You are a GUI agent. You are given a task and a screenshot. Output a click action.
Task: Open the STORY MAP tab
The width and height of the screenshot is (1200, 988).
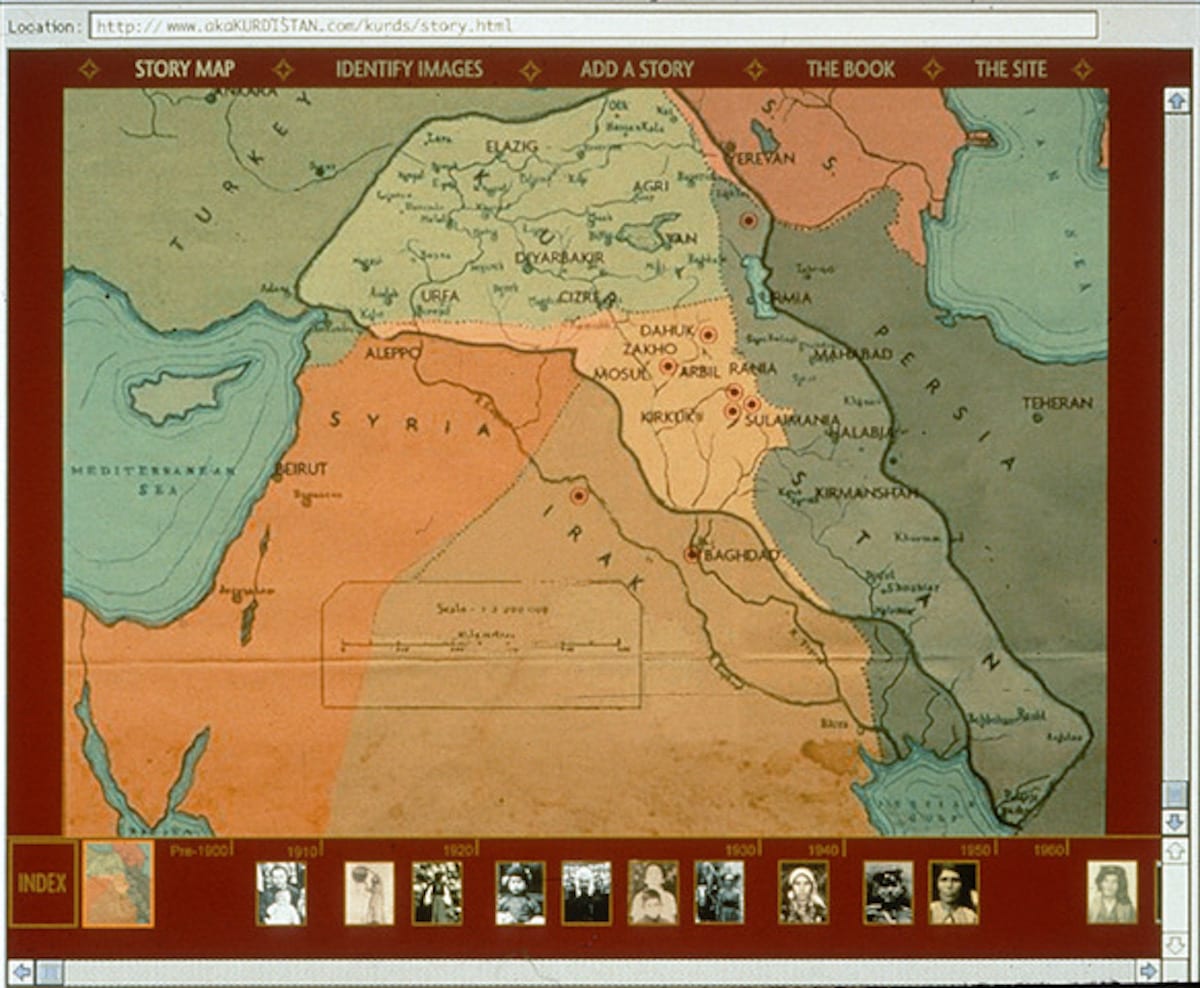(185, 69)
